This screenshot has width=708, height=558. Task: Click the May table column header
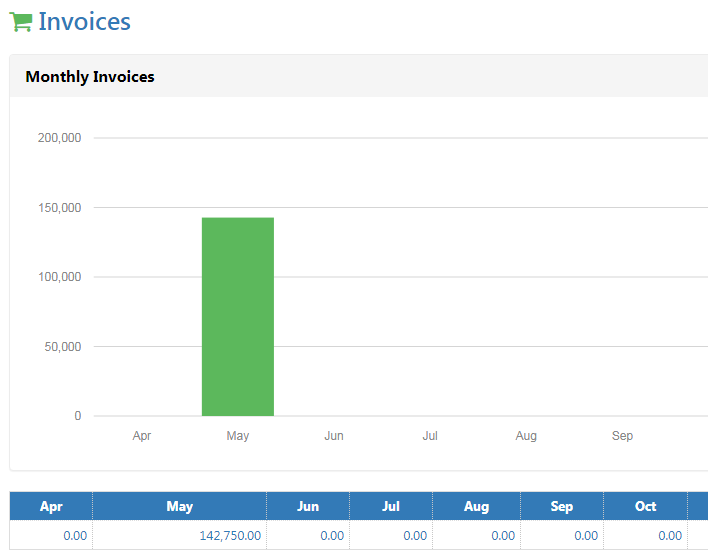180,506
